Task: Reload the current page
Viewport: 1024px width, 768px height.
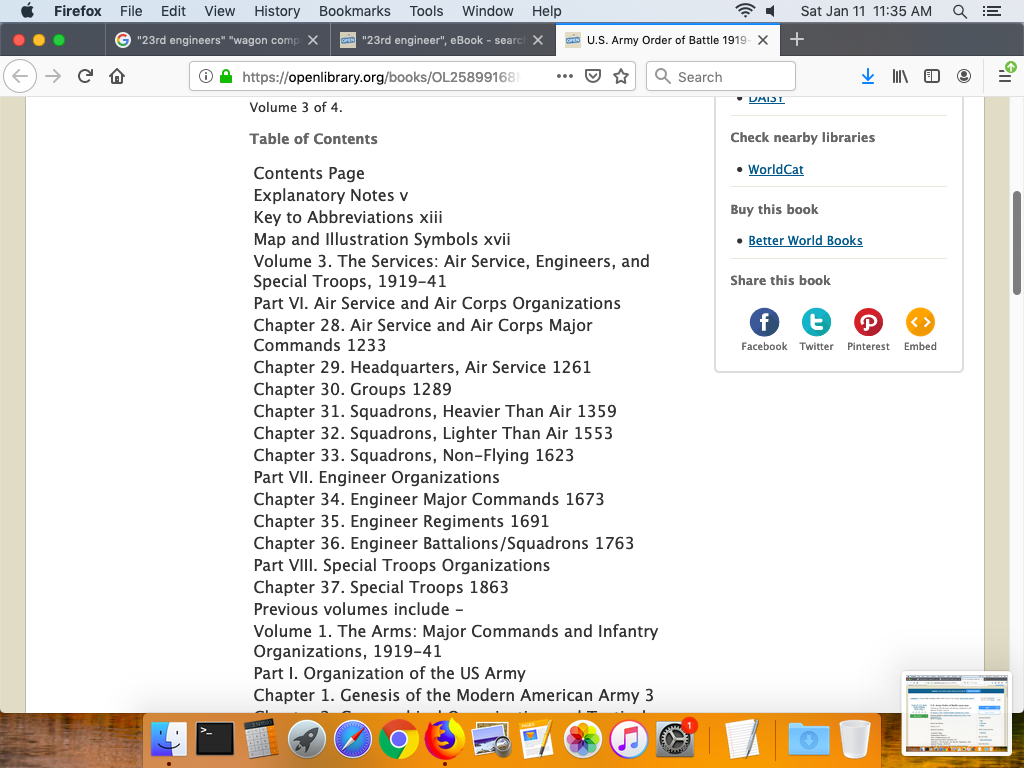Action: [x=85, y=76]
